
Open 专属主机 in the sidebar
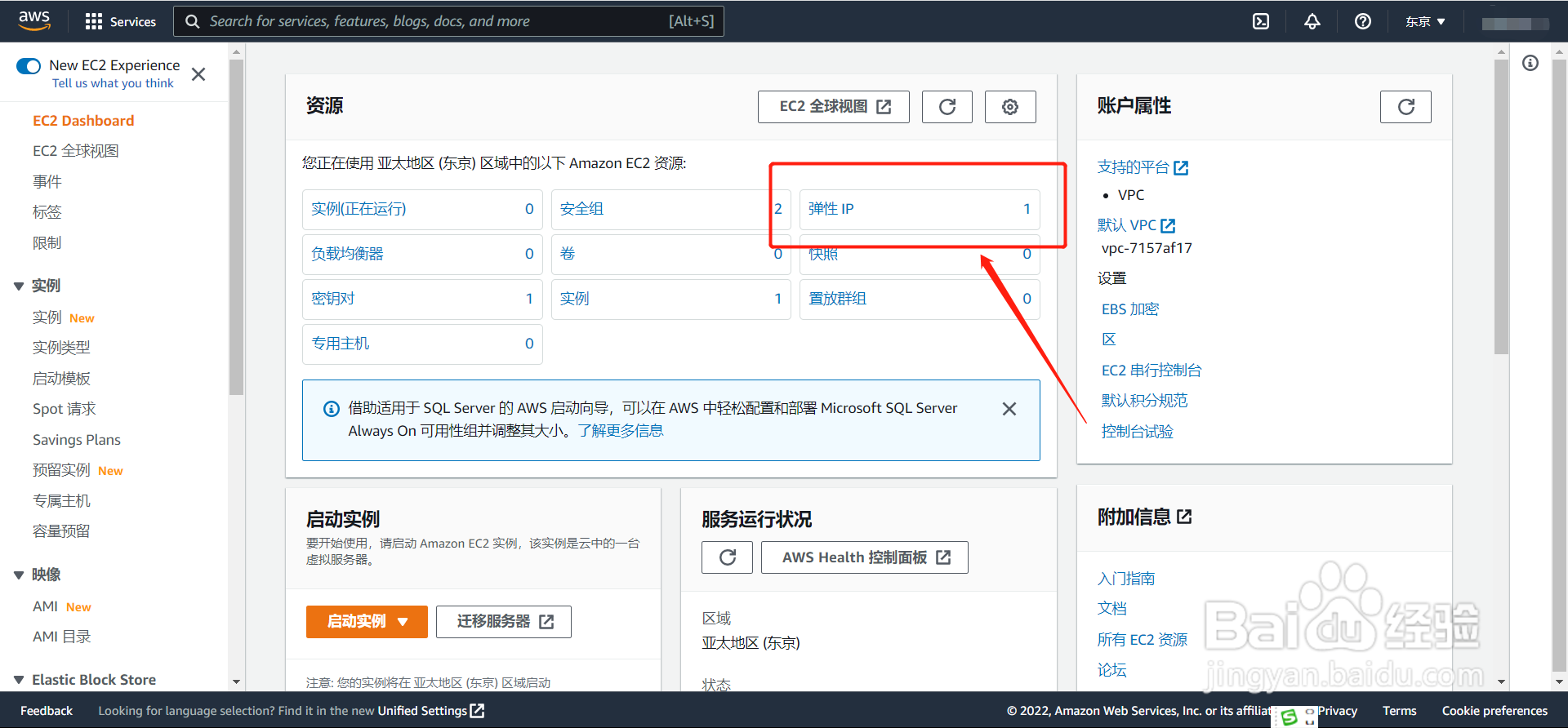pyautogui.click(x=61, y=501)
